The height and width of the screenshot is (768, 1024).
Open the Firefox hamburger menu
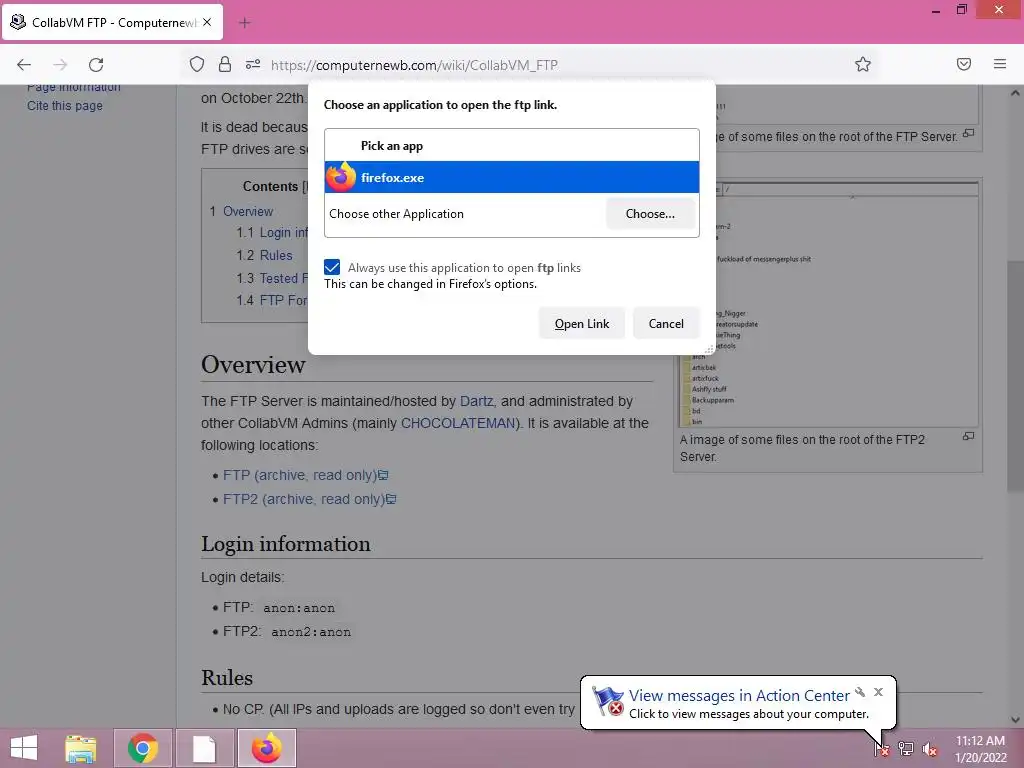(x=1000, y=64)
